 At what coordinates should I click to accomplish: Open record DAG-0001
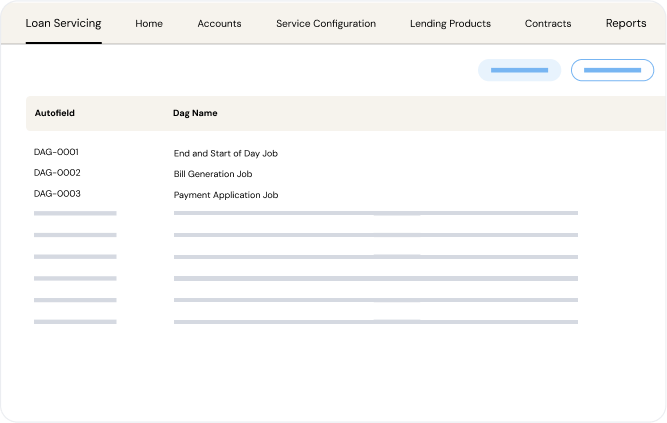(56, 152)
